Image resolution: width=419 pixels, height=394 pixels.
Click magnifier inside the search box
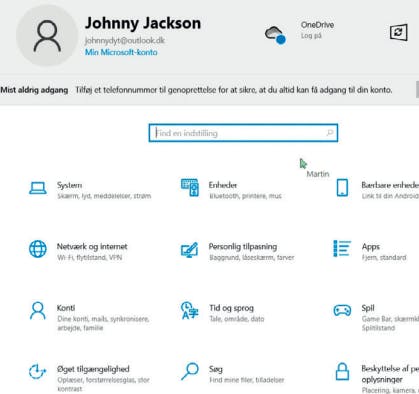pyautogui.click(x=330, y=133)
